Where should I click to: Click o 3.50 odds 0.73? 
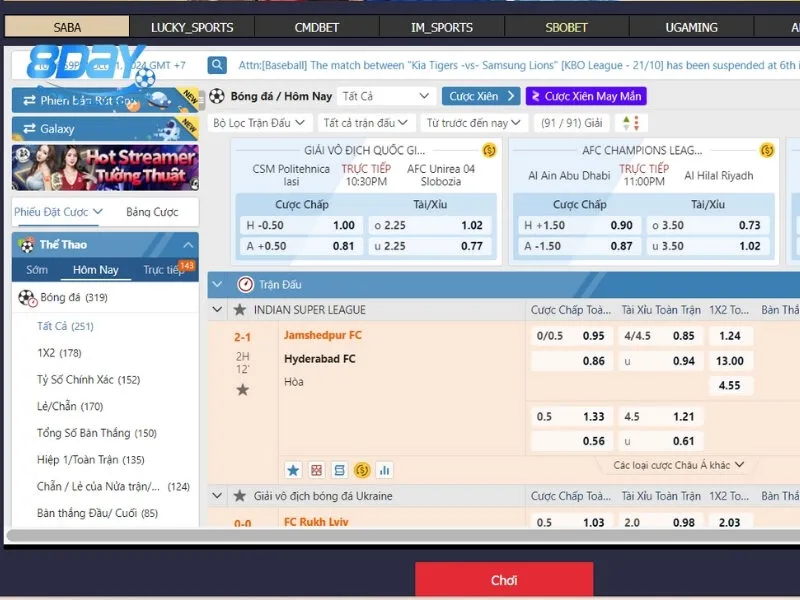707,225
